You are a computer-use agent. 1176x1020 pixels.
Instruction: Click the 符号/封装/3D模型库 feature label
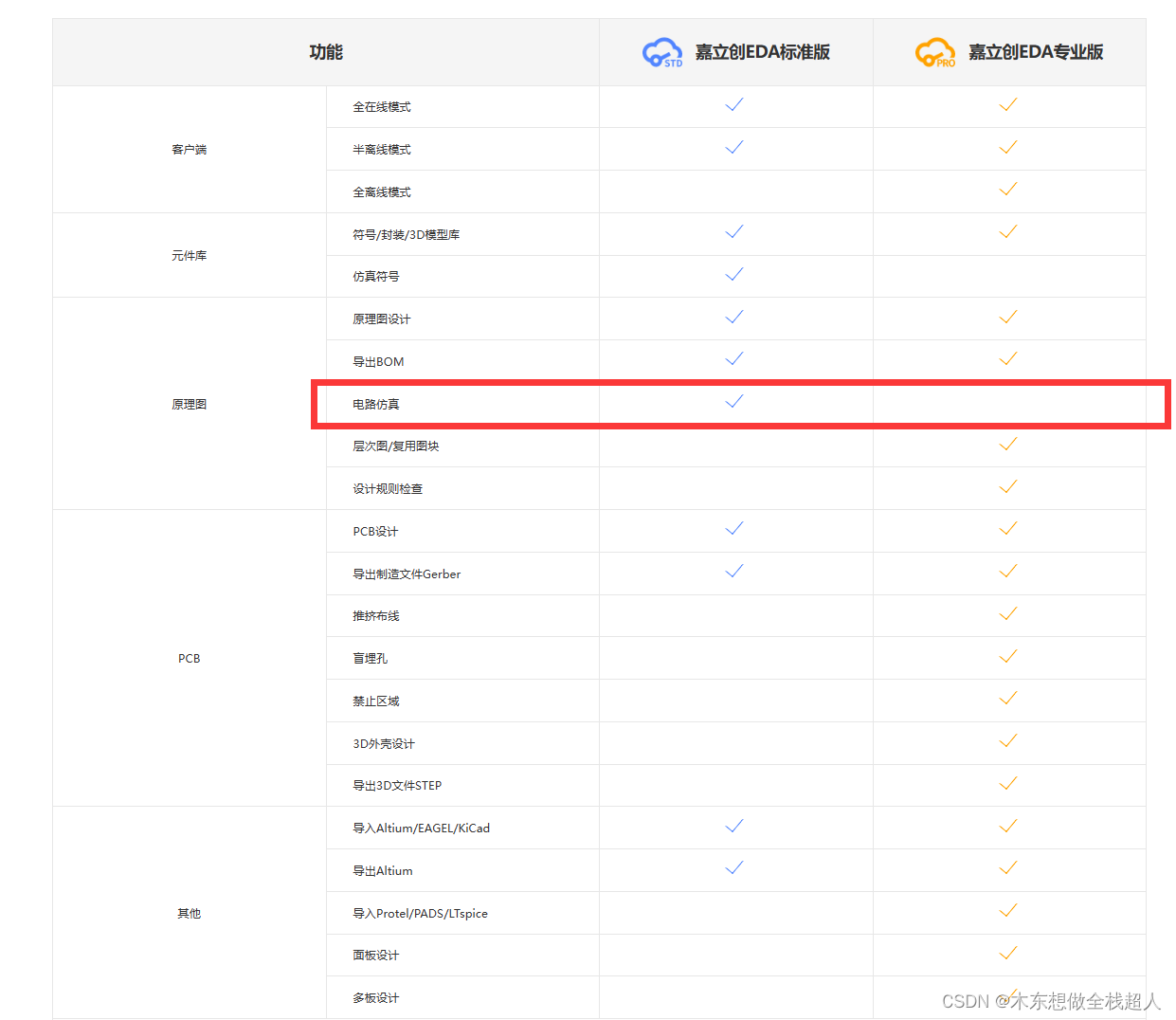click(407, 235)
